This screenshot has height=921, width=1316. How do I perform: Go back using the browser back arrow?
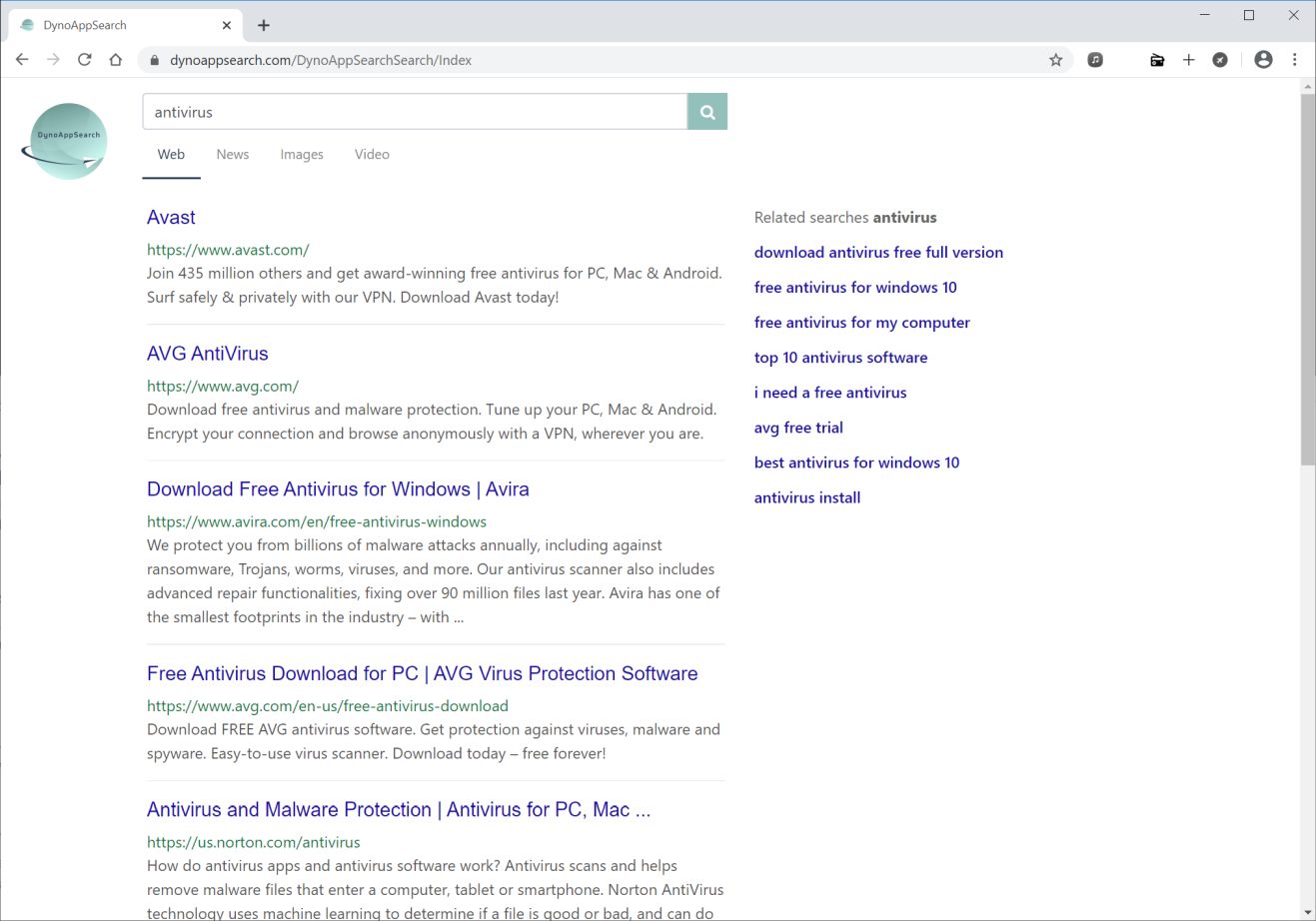22,60
